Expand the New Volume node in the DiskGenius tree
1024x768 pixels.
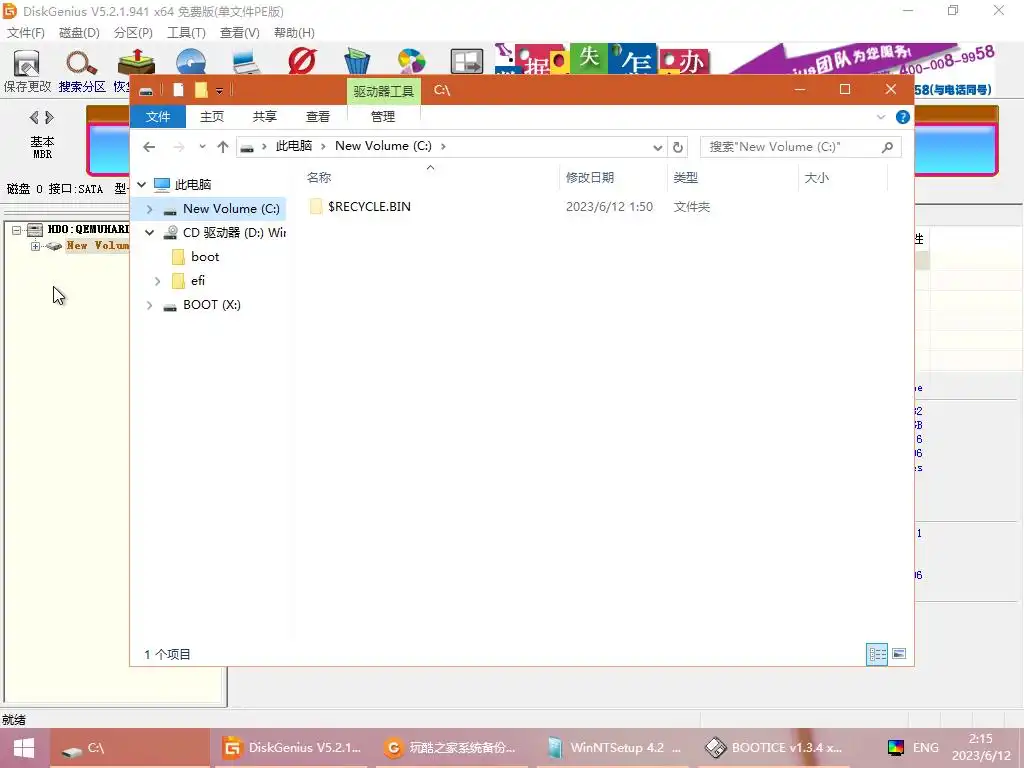coord(35,246)
